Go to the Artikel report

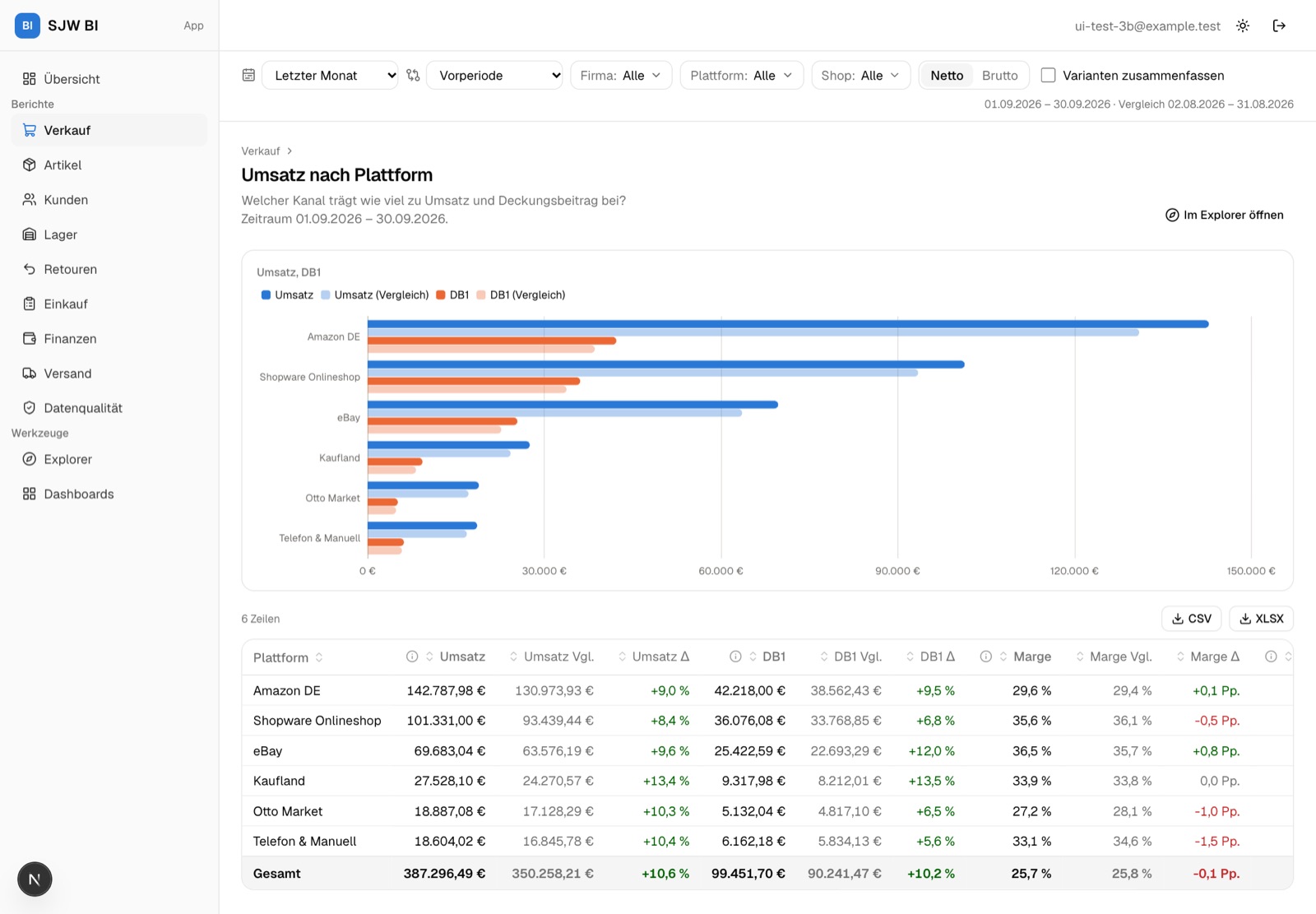(109, 165)
